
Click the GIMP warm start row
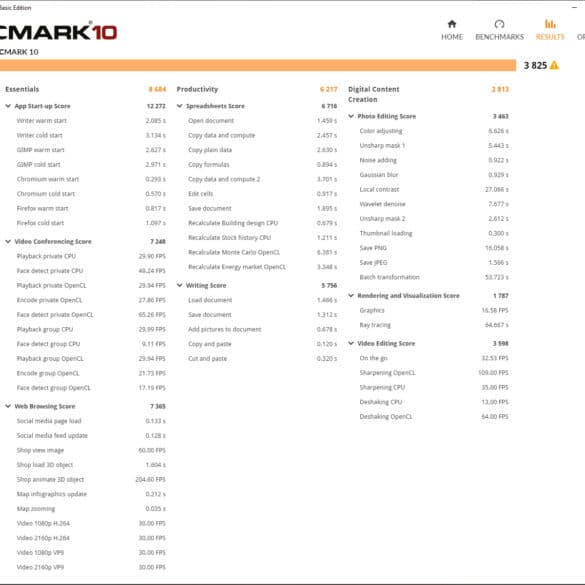(91, 150)
